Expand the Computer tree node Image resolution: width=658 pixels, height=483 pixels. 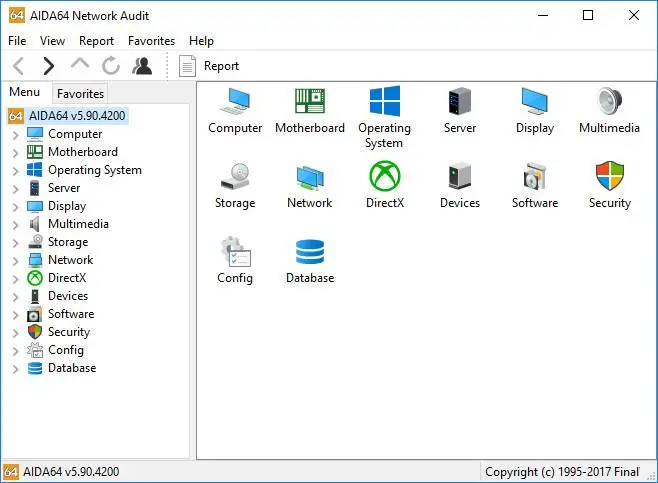click(x=16, y=135)
